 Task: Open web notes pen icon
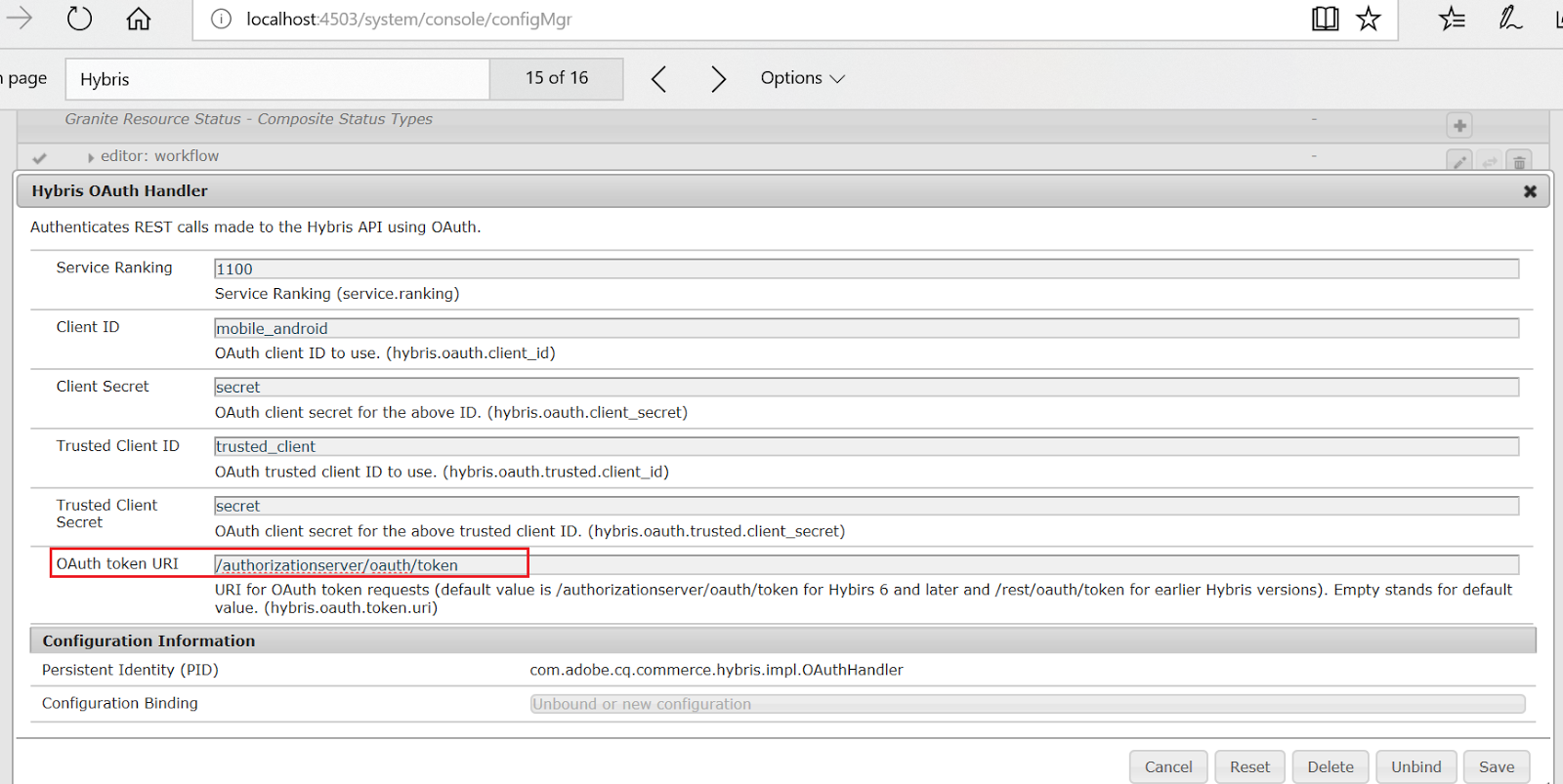click(x=1510, y=18)
